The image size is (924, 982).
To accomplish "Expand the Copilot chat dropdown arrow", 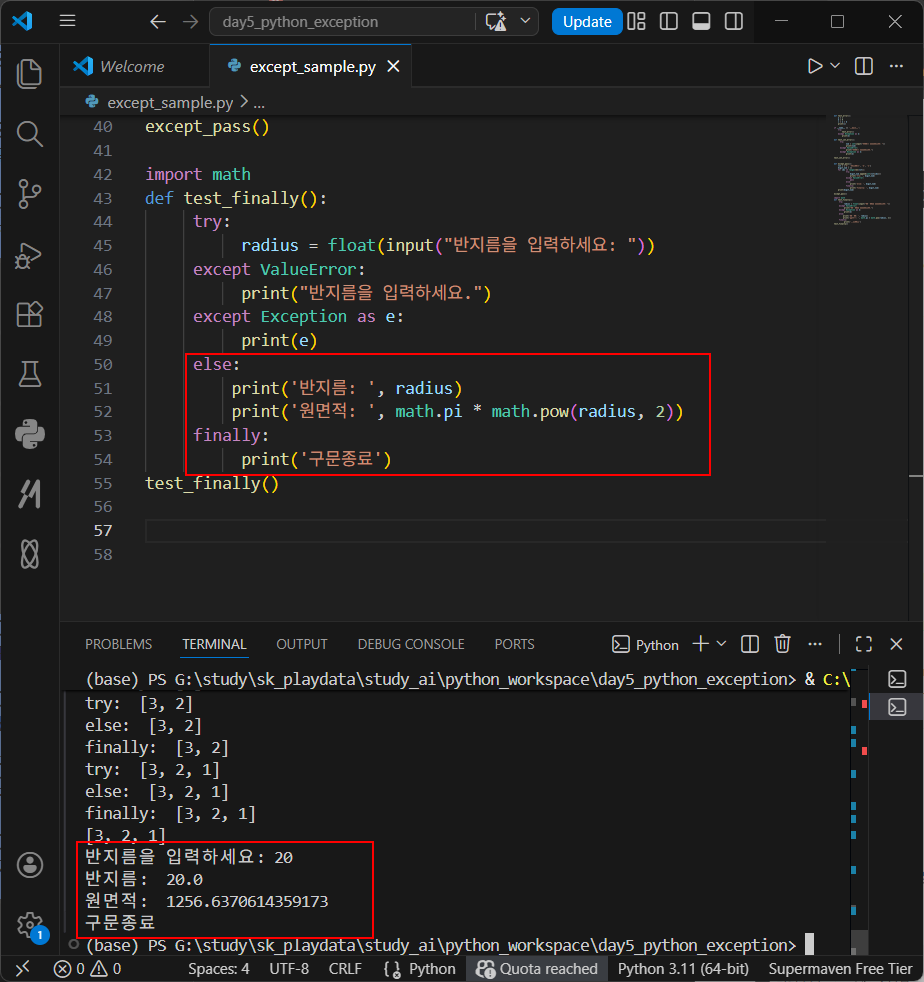I will pos(526,21).
